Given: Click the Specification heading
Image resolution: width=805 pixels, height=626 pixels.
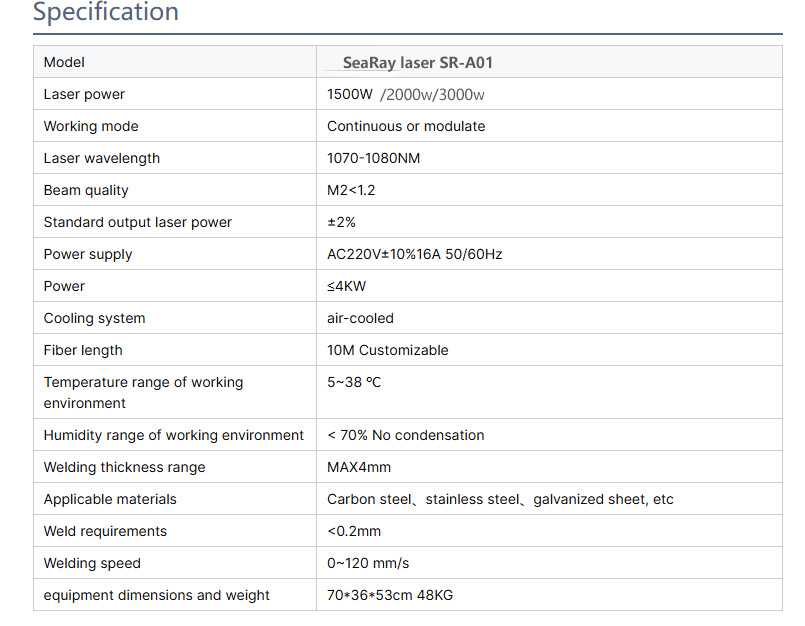Looking at the screenshot, I should (x=106, y=13).
